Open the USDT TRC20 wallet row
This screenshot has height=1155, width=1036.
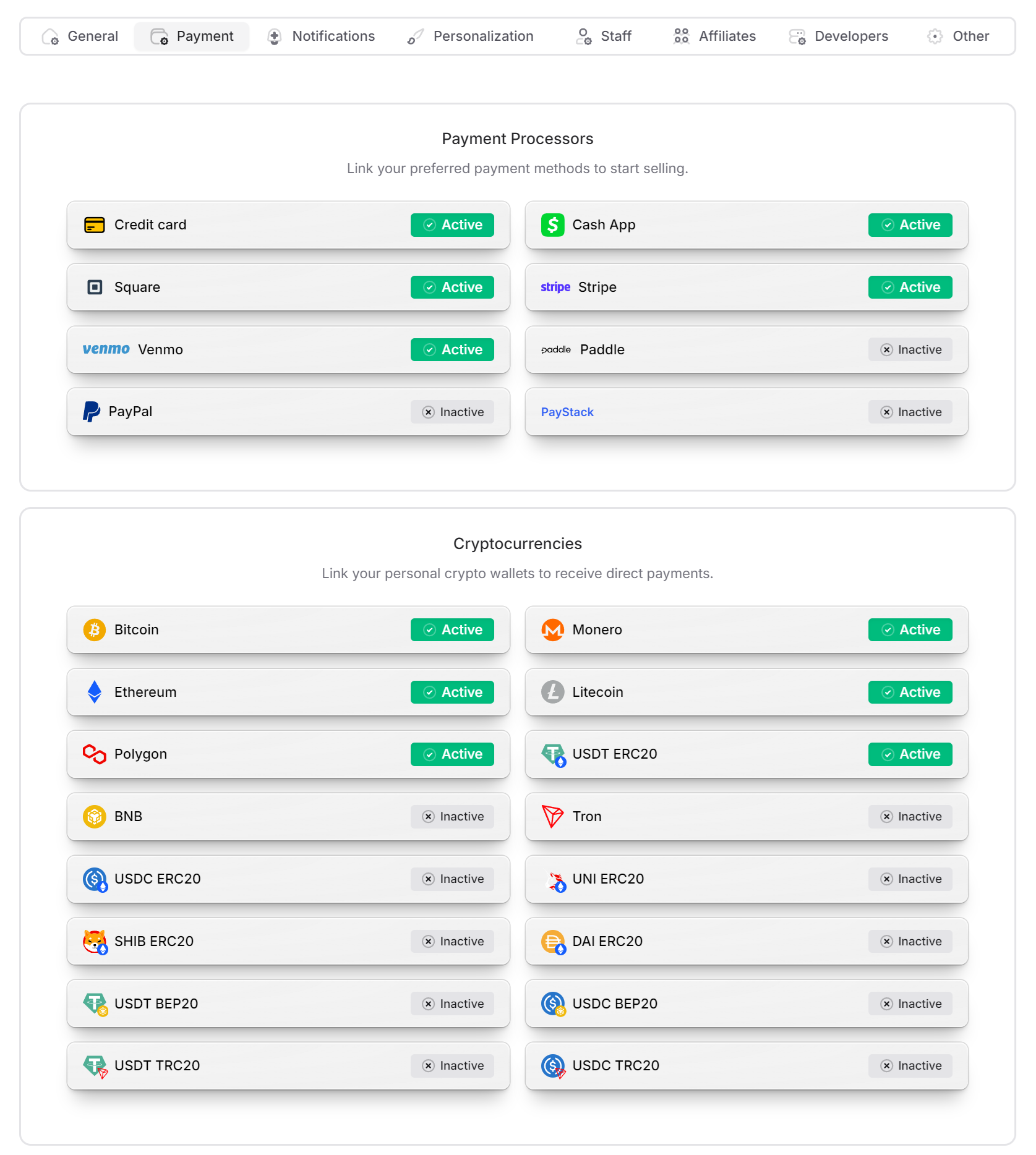click(x=288, y=1065)
